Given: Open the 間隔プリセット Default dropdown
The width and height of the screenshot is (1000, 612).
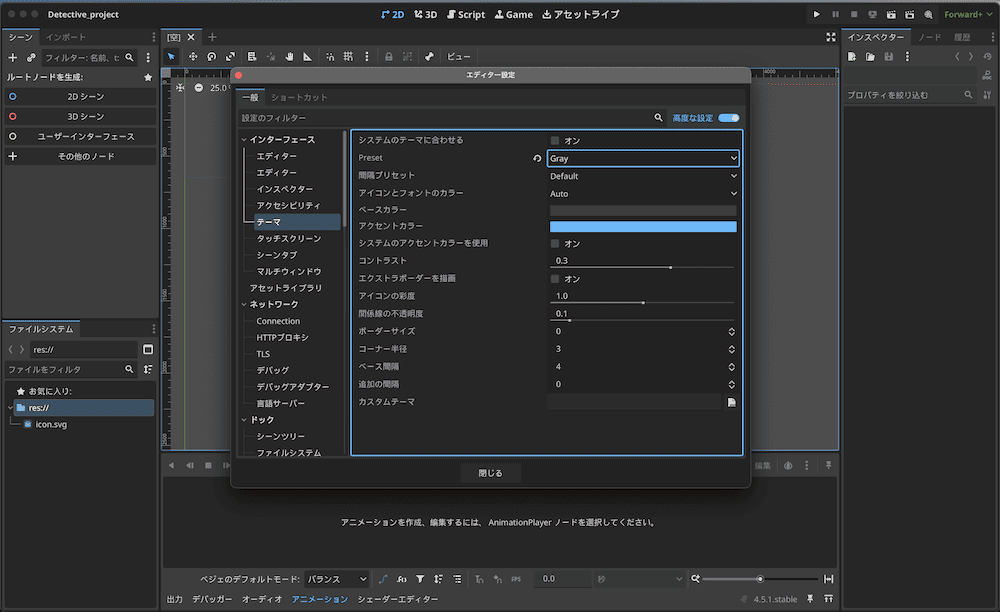Looking at the screenshot, I should click(641, 175).
